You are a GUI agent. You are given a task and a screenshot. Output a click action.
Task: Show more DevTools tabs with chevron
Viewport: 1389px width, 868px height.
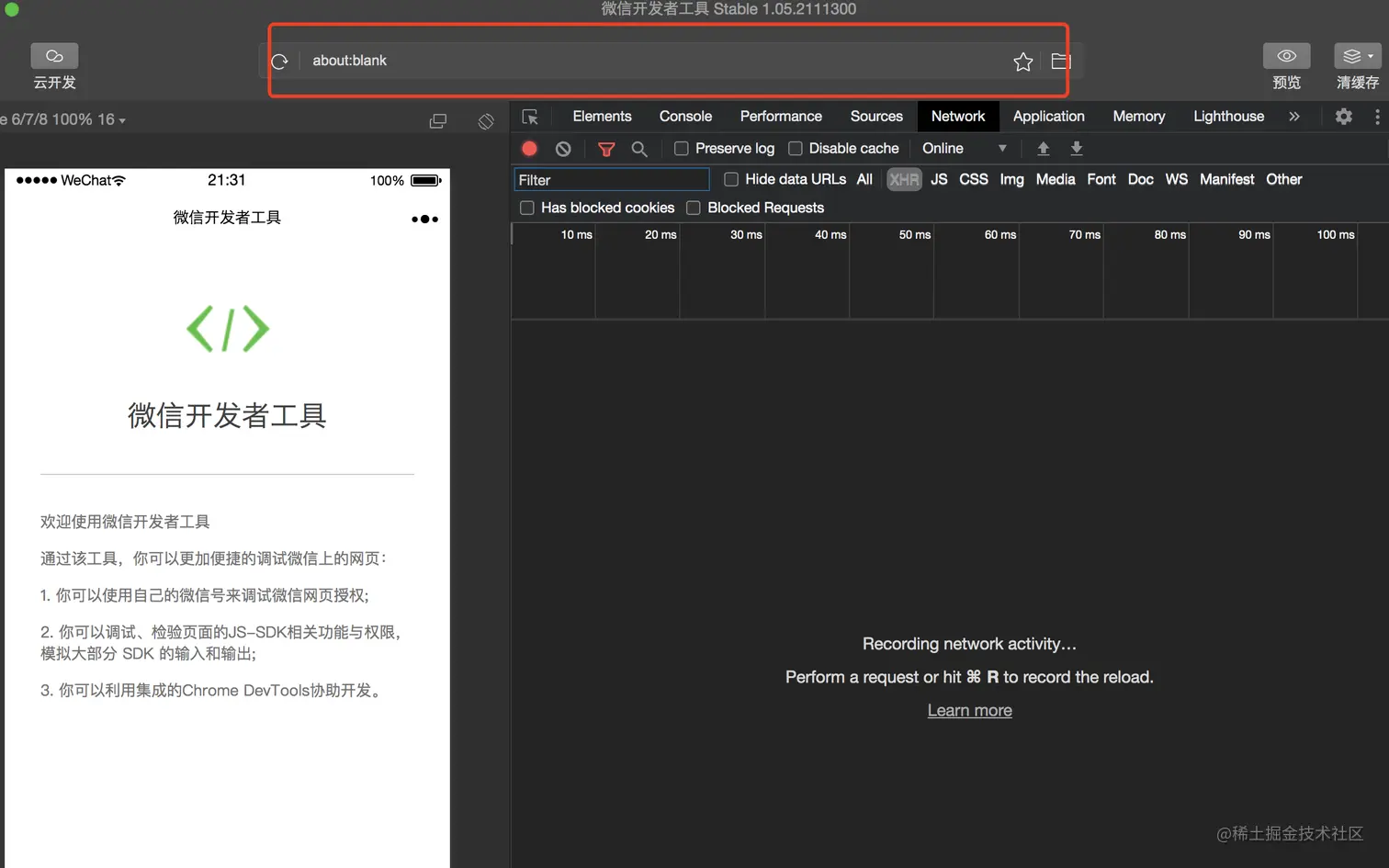coord(1294,117)
